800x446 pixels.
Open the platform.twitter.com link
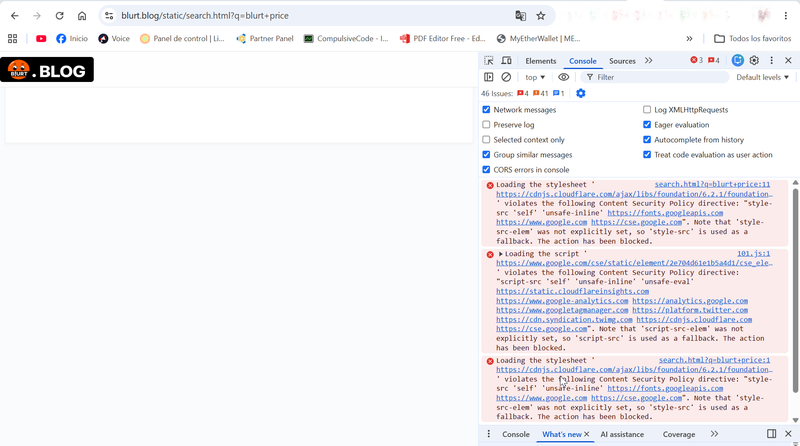690,310
